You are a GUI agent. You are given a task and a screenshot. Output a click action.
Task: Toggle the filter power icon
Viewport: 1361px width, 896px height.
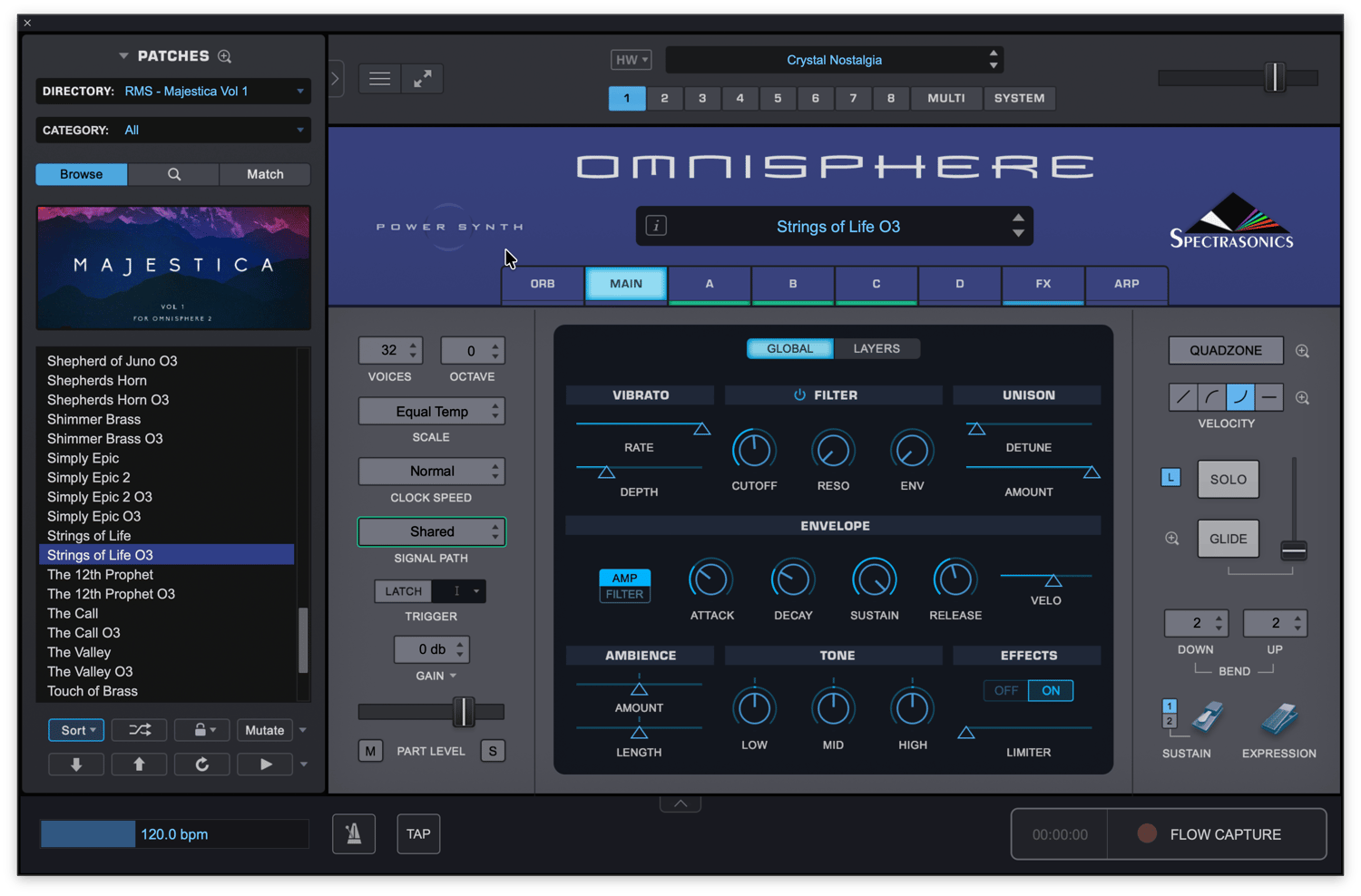(x=799, y=395)
